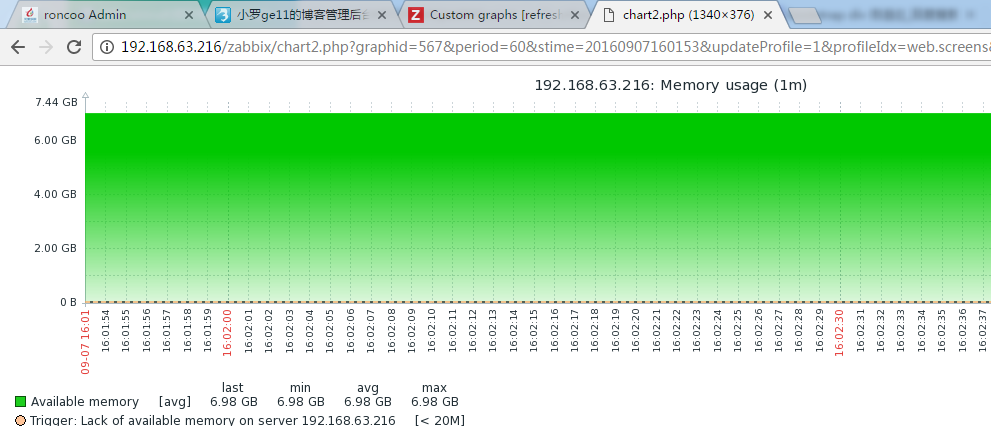Viewport: 991px width, 426px height.
Task: Click the red 16:02:30 time label
Action: click(839, 332)
